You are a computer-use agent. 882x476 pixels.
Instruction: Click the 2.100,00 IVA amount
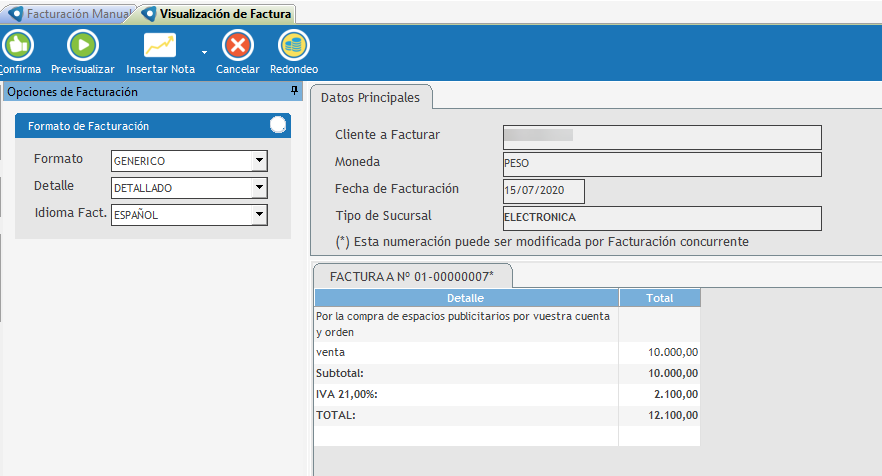(676, 394)
